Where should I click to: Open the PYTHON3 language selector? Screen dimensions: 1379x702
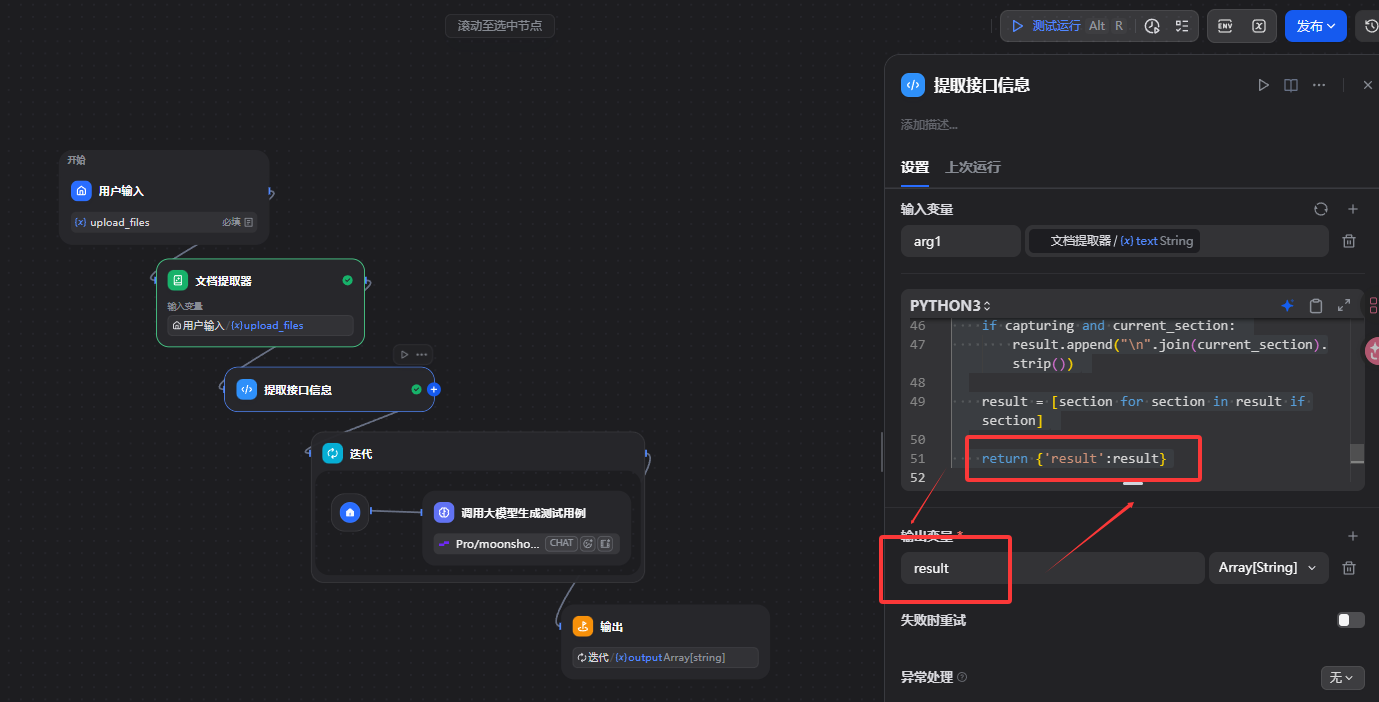[950, 306]
